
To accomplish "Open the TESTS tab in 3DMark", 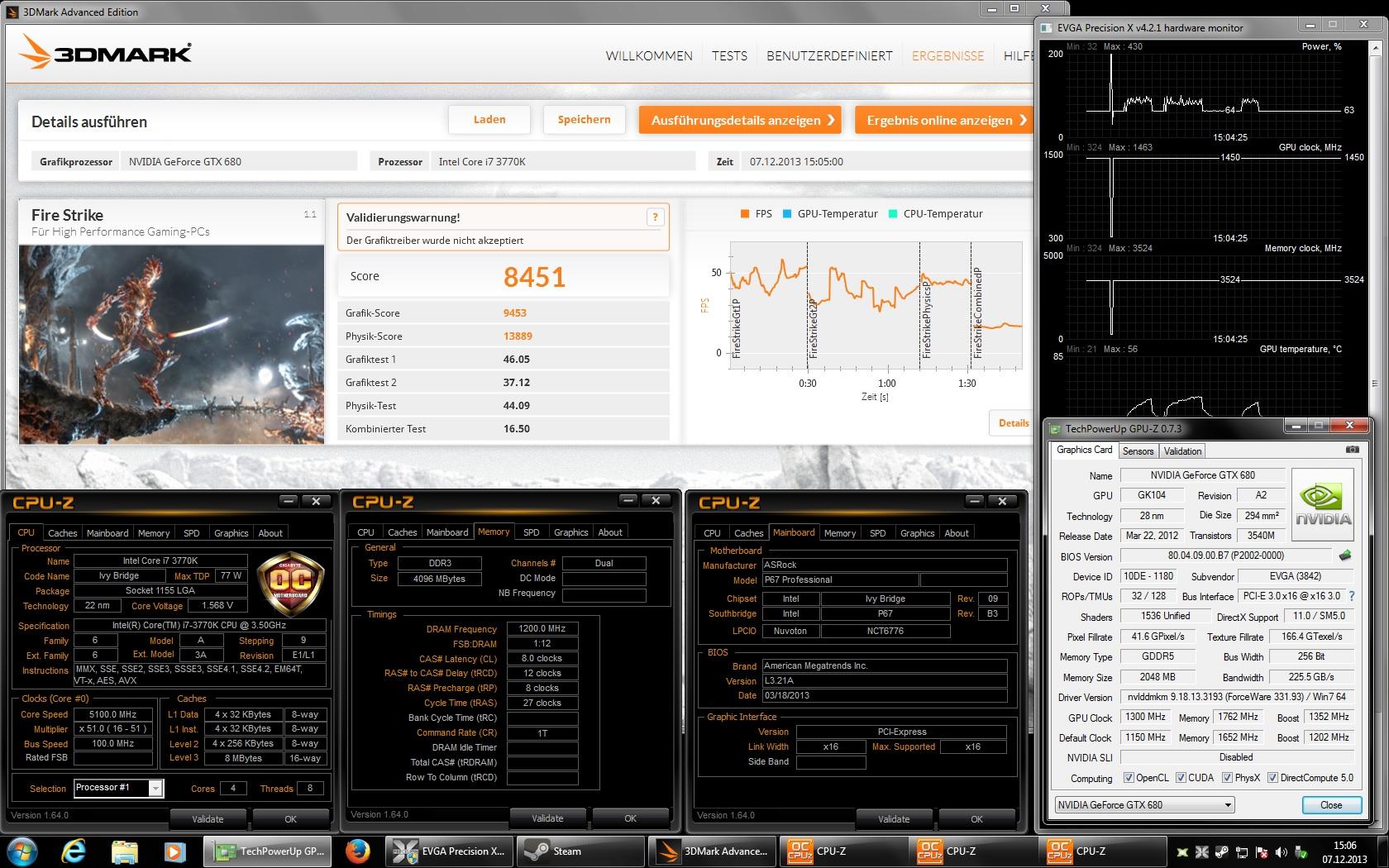I will (x=729, y=55).
